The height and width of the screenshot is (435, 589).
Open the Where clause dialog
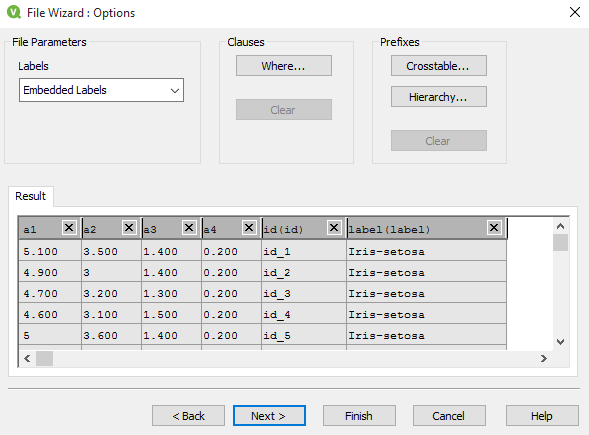(x=284, y=66)
